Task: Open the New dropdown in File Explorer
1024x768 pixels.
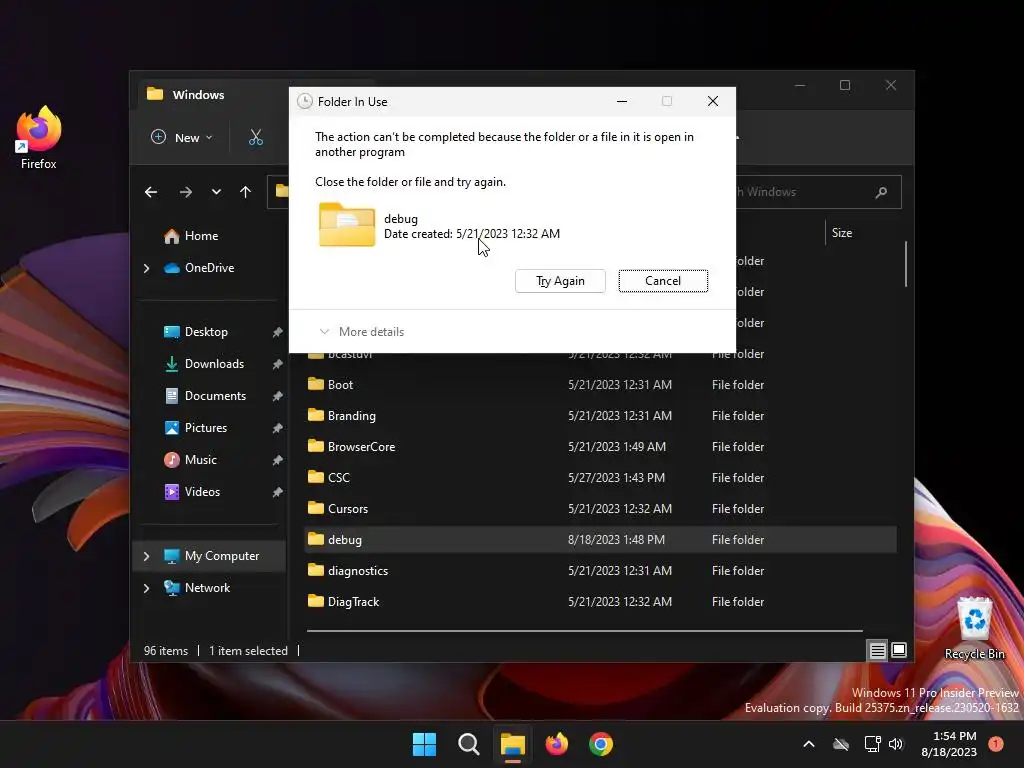Action: (x=182, y=138)
